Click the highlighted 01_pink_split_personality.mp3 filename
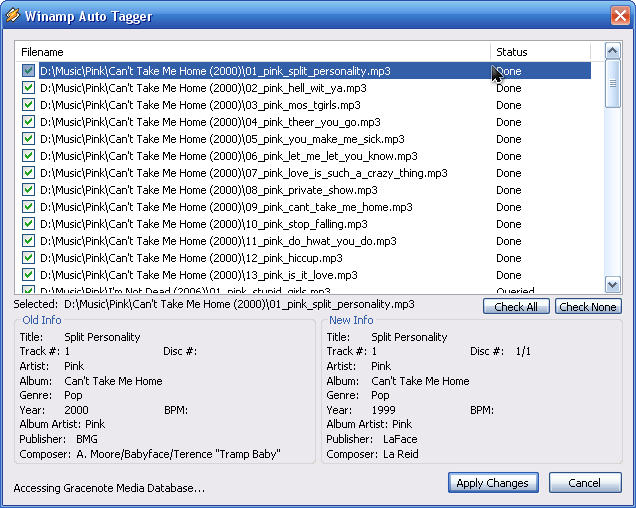This screenshot has height=508, width=636. (215, 71)
